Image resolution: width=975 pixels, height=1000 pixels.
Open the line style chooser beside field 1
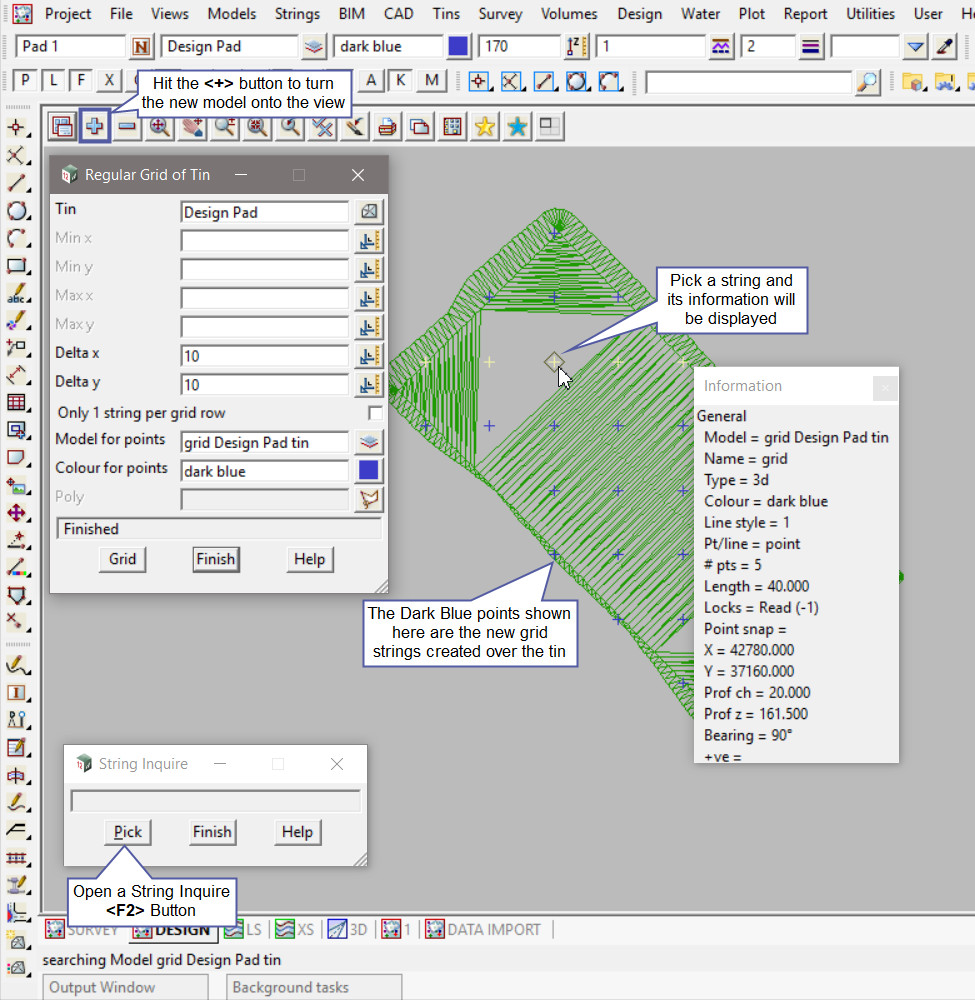(721, 46)
